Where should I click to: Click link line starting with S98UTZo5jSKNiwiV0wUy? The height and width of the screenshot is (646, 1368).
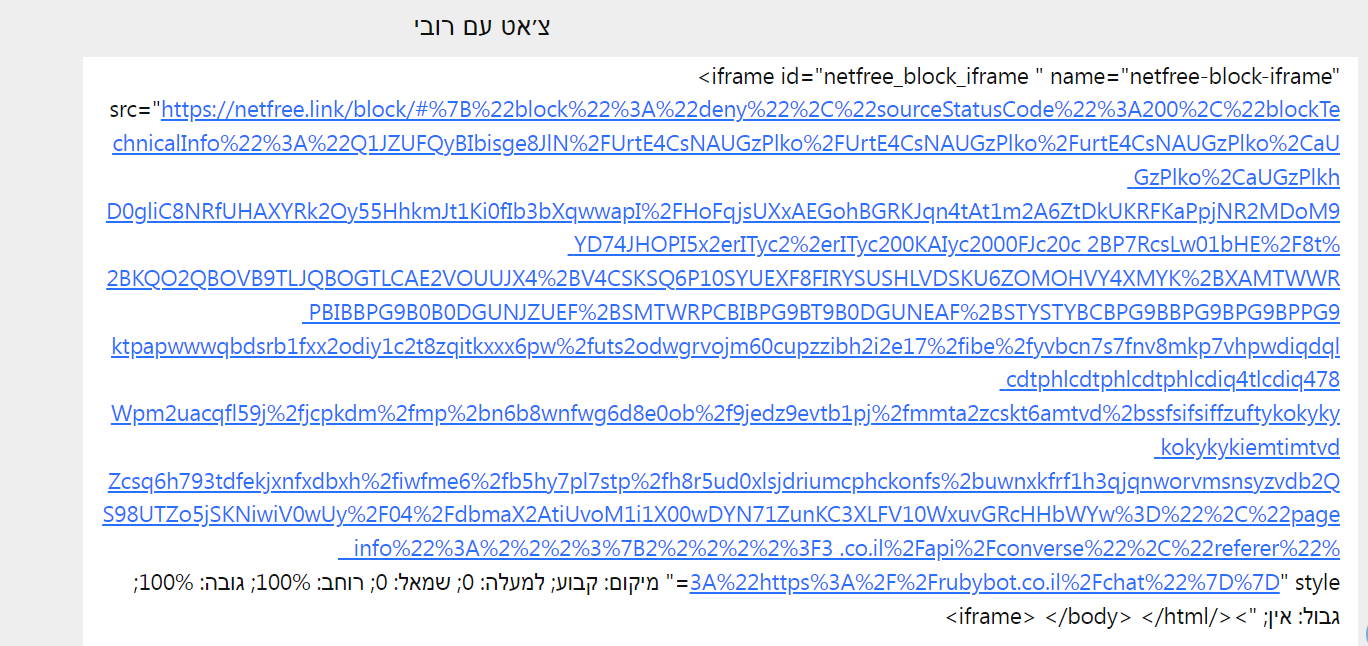[x=722, y=515]
